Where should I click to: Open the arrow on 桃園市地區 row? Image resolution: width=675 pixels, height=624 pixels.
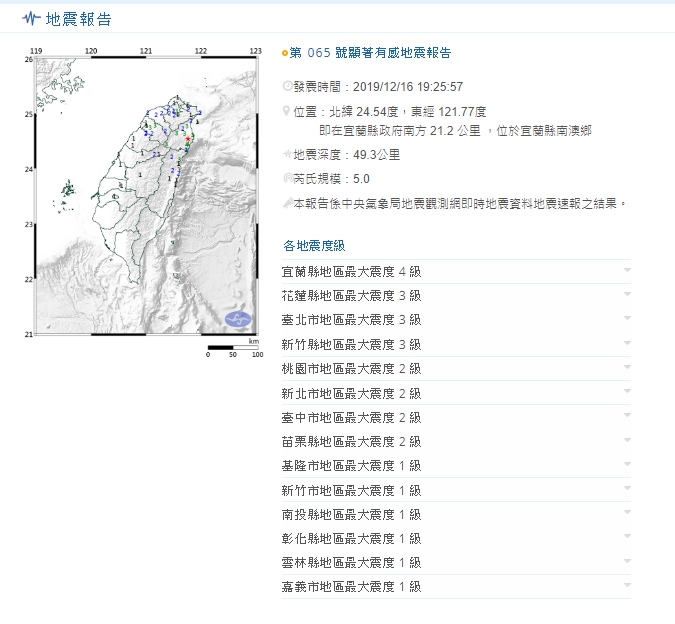[x=626, y=368]
